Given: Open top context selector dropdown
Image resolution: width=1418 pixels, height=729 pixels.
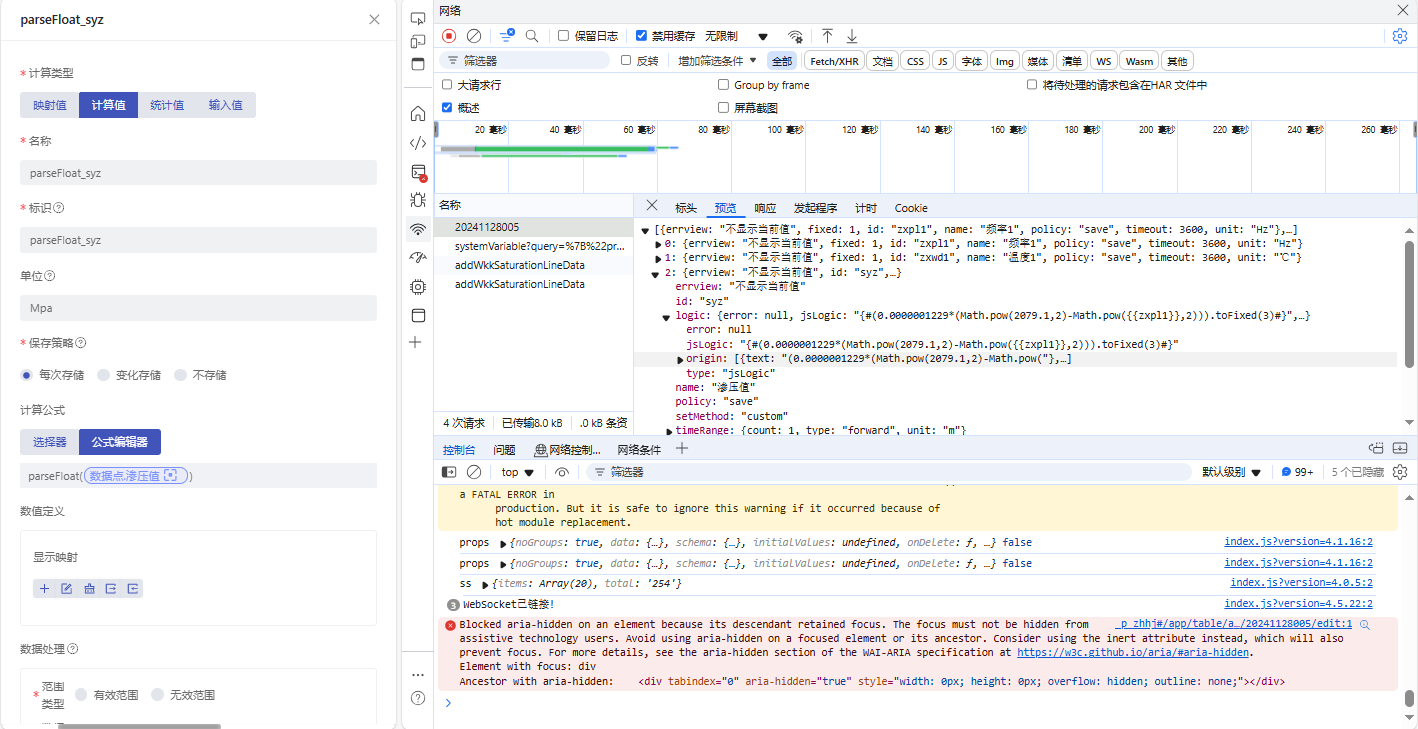Looking at the screenshot, I should click(518, 472).
